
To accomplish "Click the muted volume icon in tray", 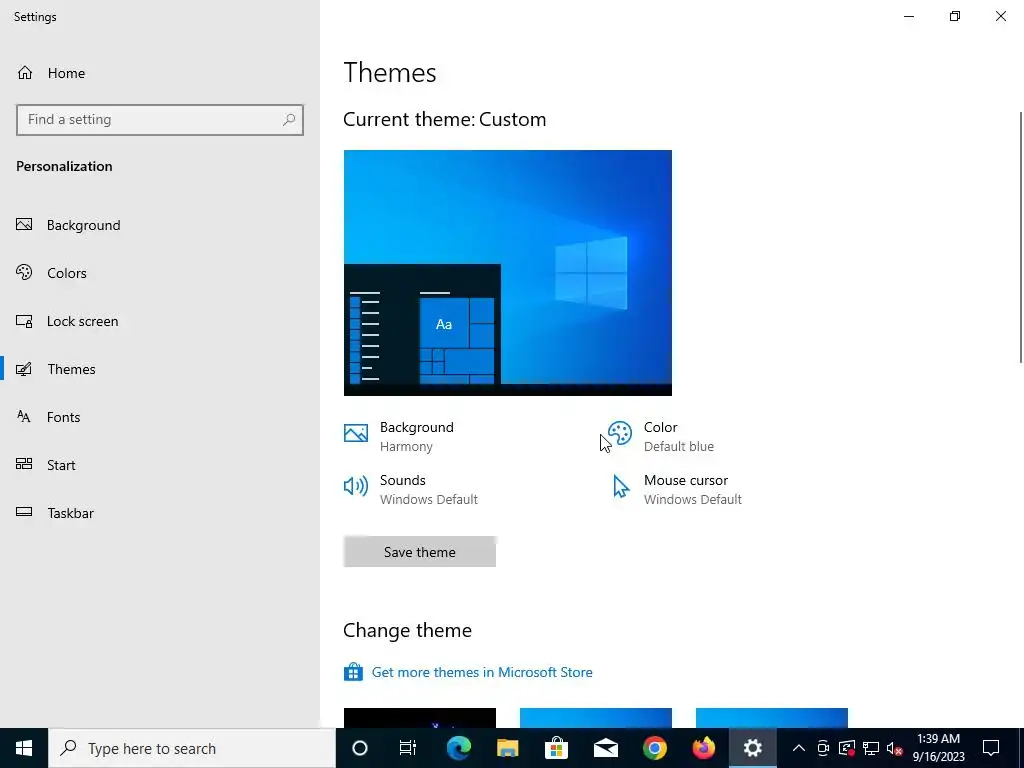I will click(895, 748).
